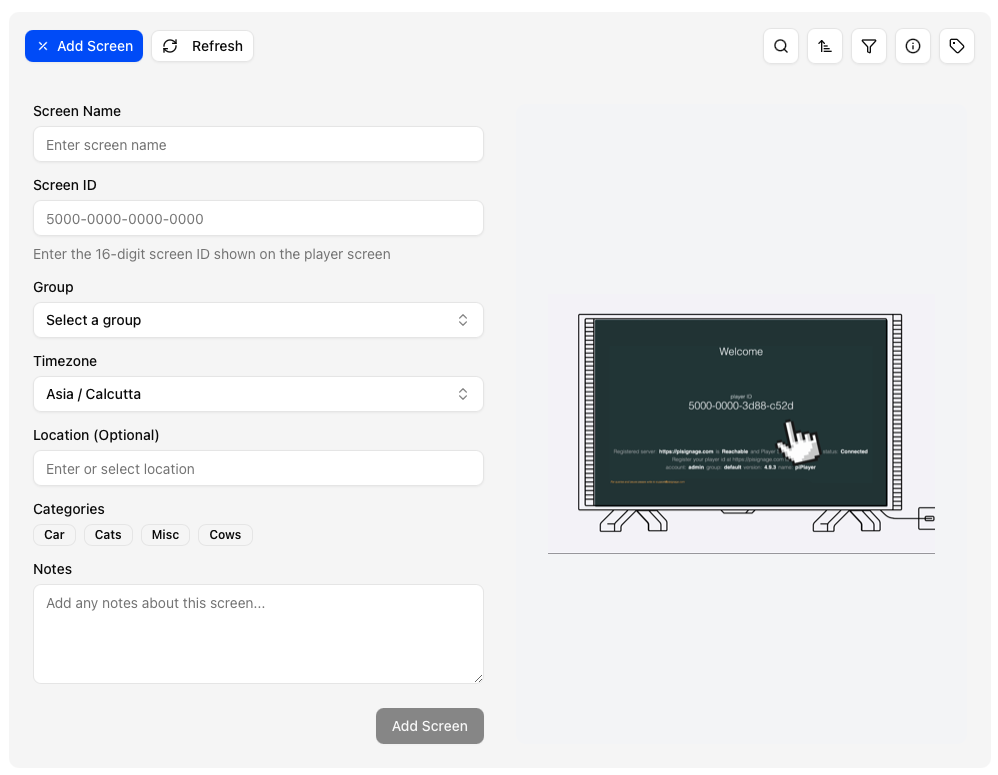Viewport: 998px width, 775px height.
Task: Toggle the Car category chip
Action: coord(54,535)
